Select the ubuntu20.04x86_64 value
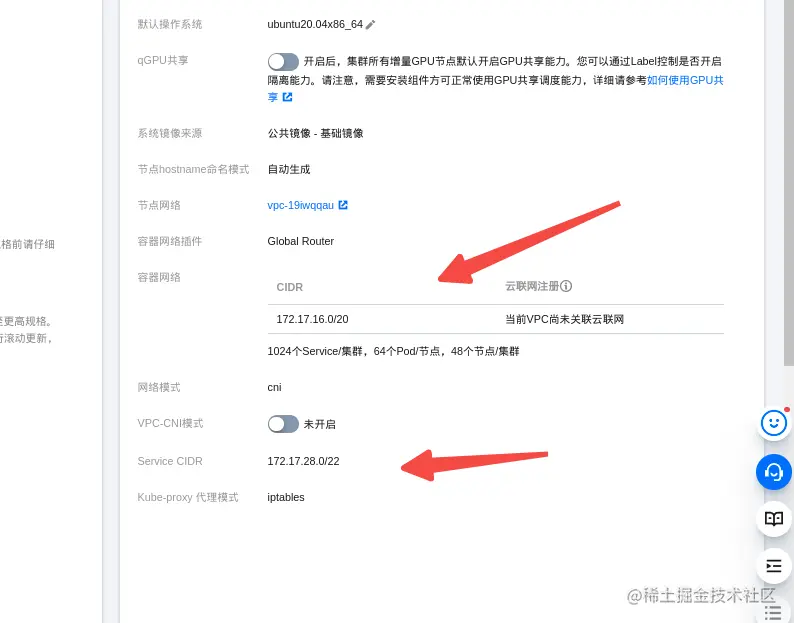Viewport: 794px width, 623px height. pyautogui.click(x=315, y=24)
